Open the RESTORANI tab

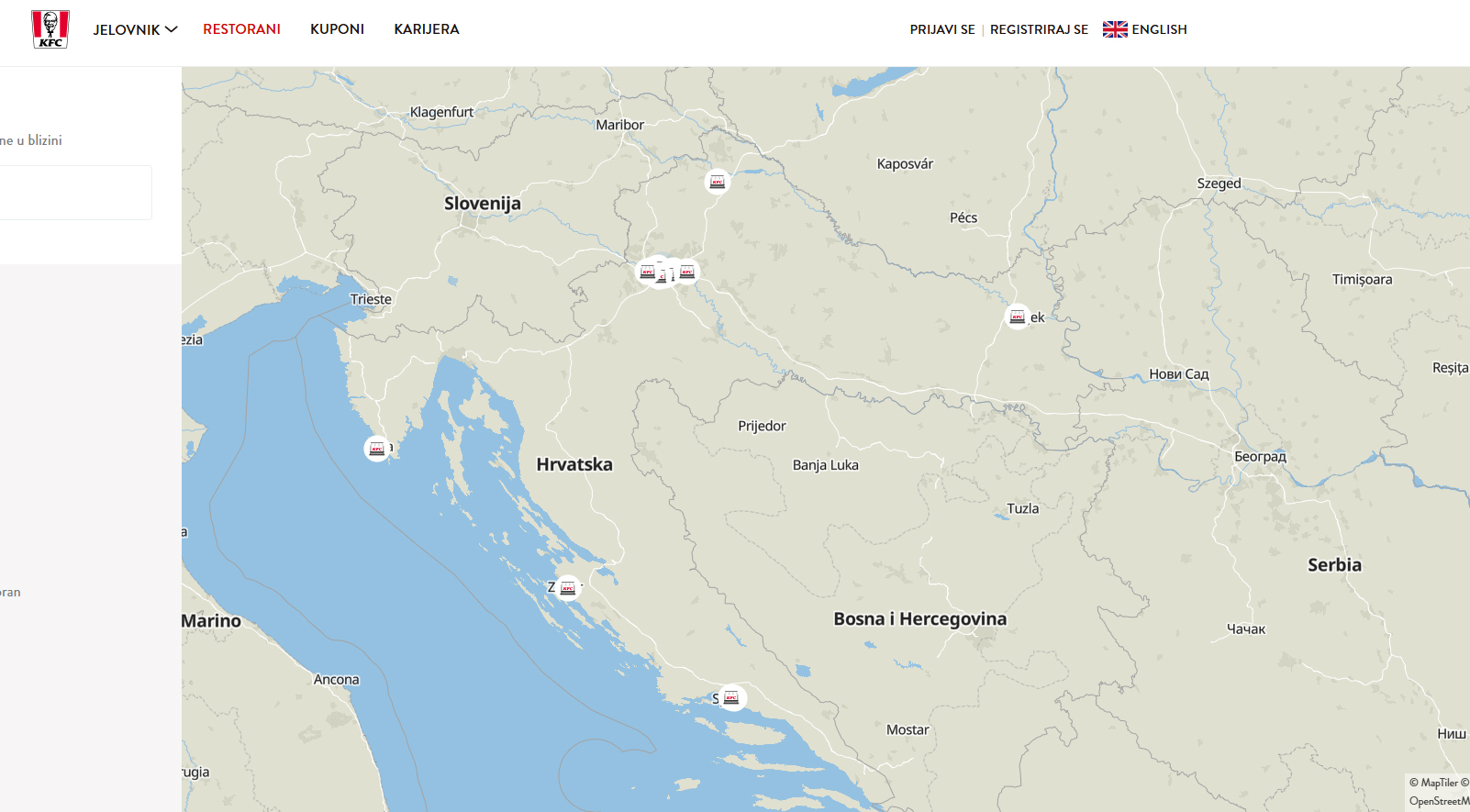(241, 29)
